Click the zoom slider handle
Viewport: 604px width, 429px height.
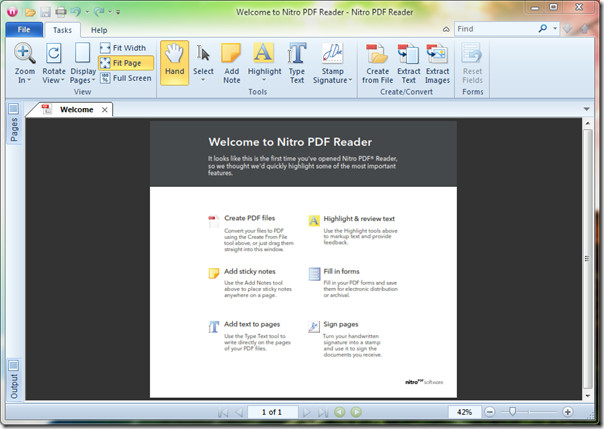(512, 412)
